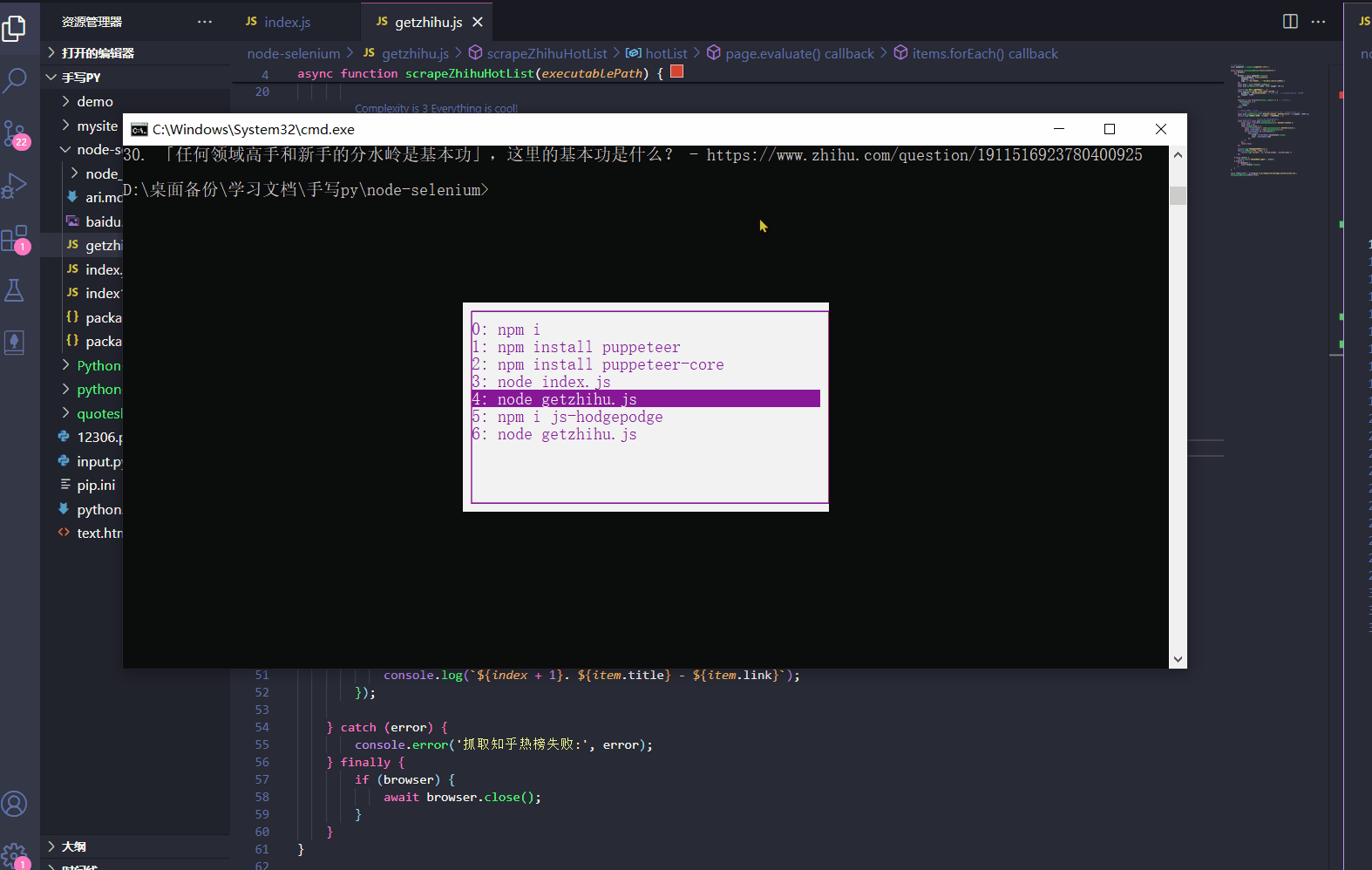Click the cmd.exe window title bar icon
Image resolution: width=1372 pixels, height=870 pixels.
(139, 130)
